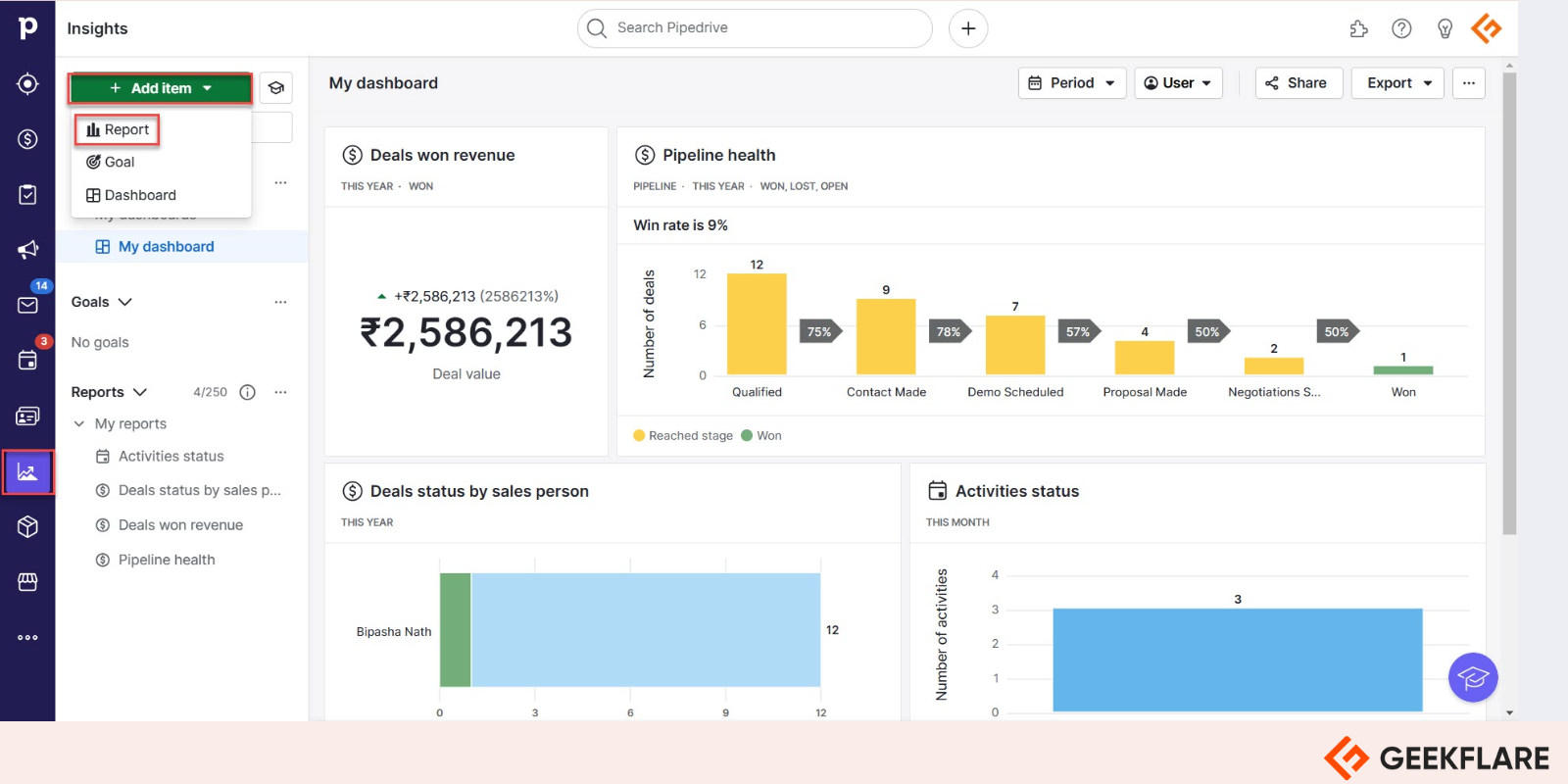
Task: Choose Report from Add item menu
Action: point(118,129)
